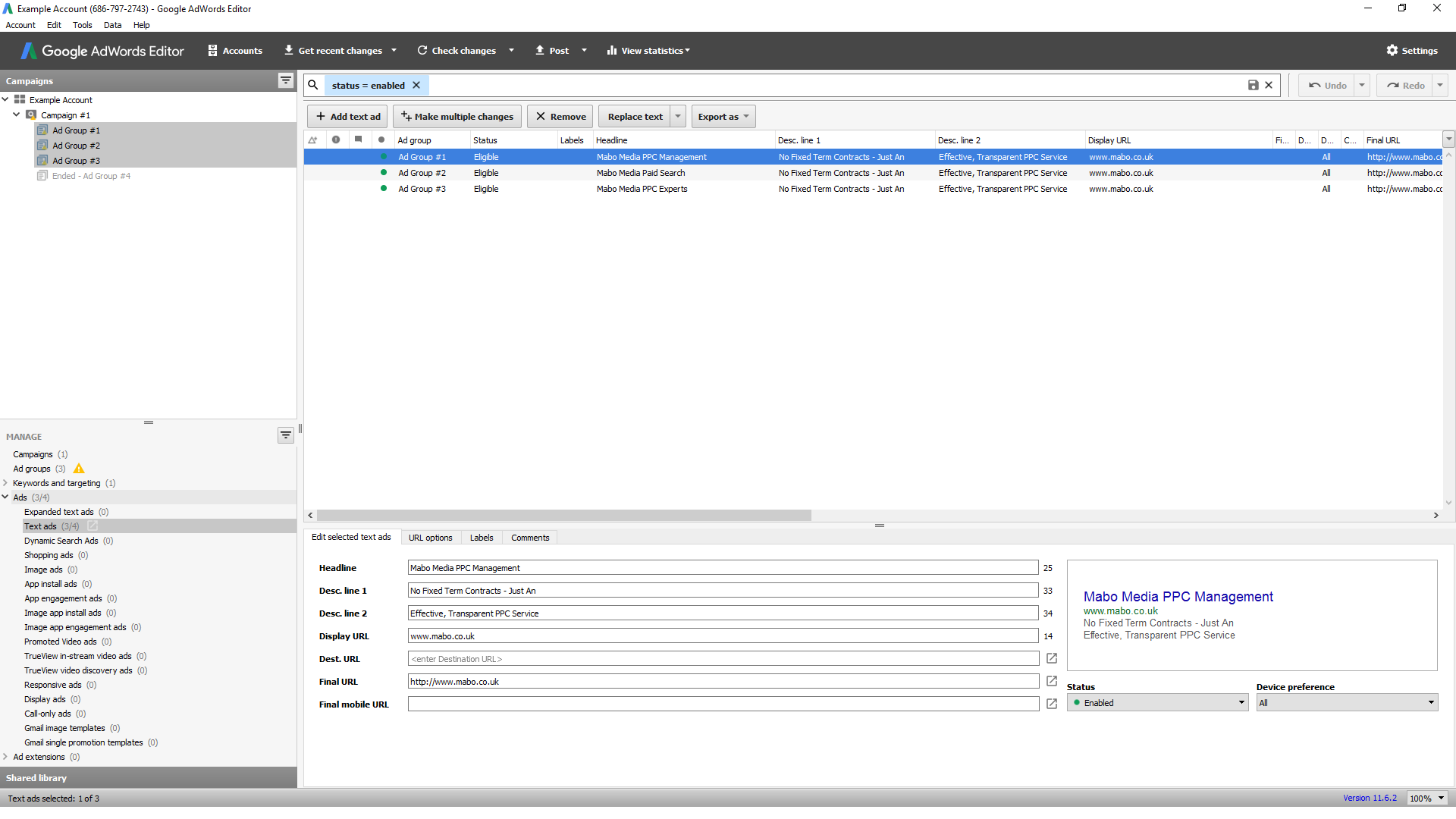The width and height of the screenshot is (1456, 819).
Task: Open the Help menu
Action: tap(141, 25)
